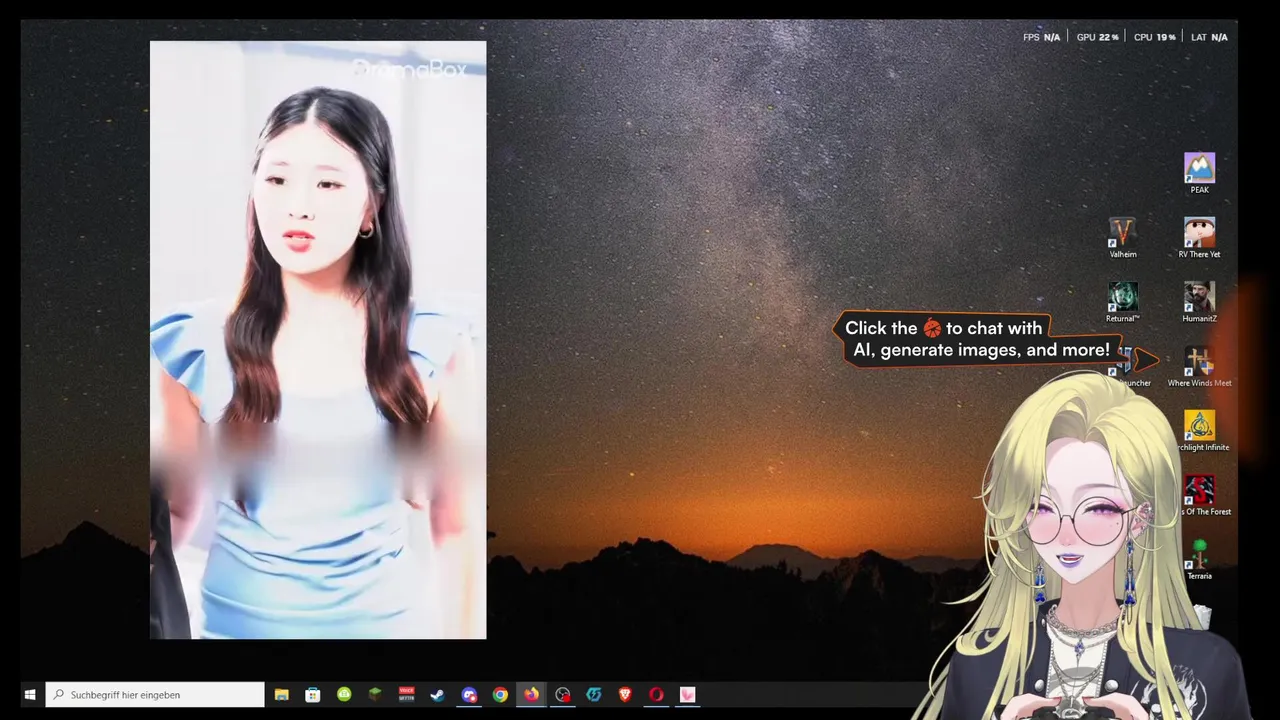
Task: Click the CPU 19% overlay reading
Action: point(1154,37)
